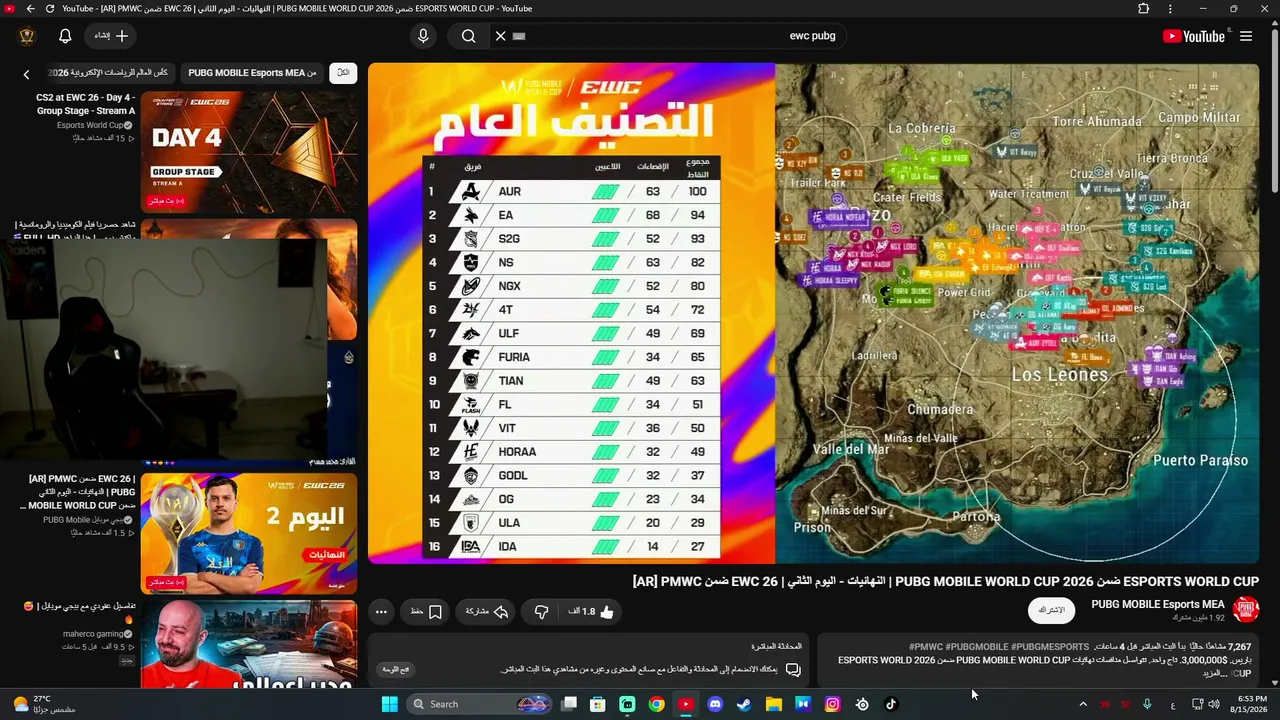The image size is (1280, 720).
Task: Switch to the YouTube app on the taskbar
Action: click(685, 704)
